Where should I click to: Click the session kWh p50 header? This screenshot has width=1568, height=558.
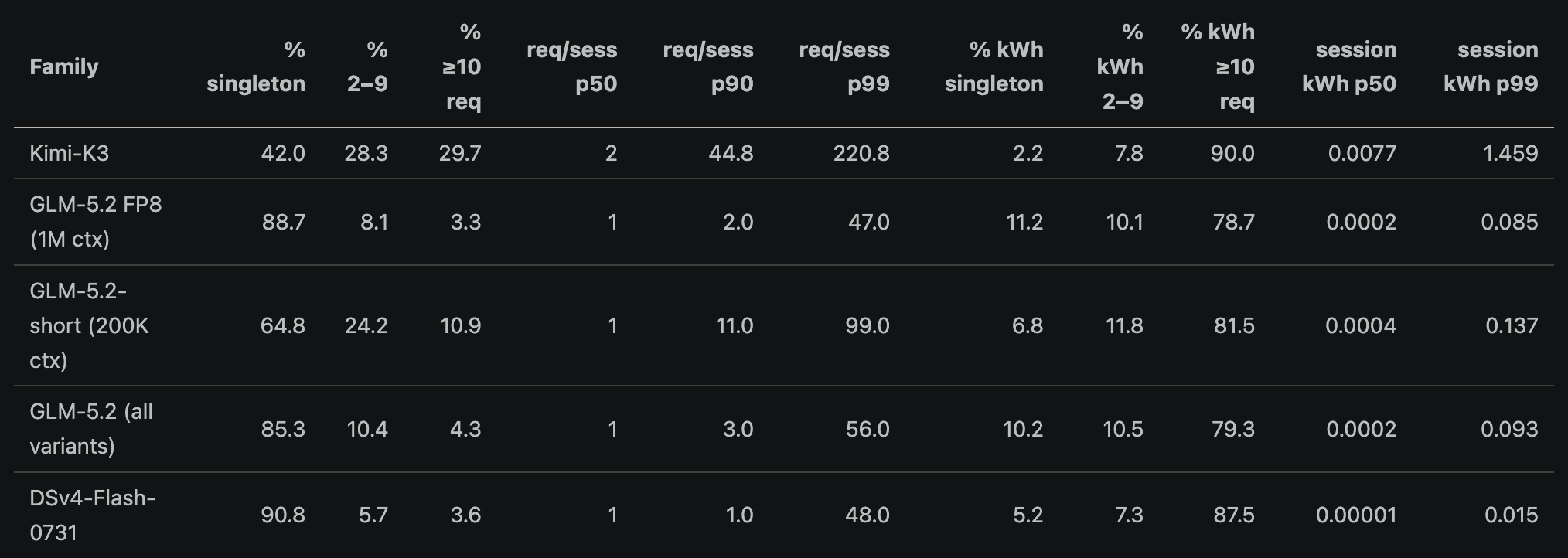point(1349,66)
